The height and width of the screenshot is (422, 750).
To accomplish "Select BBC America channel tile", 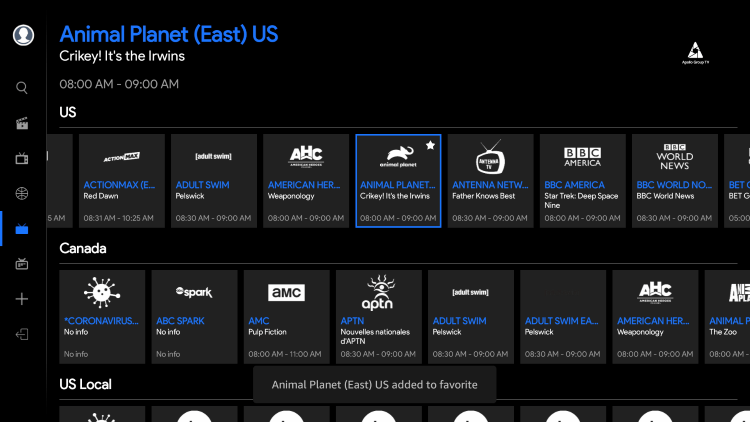I will 582,181.
